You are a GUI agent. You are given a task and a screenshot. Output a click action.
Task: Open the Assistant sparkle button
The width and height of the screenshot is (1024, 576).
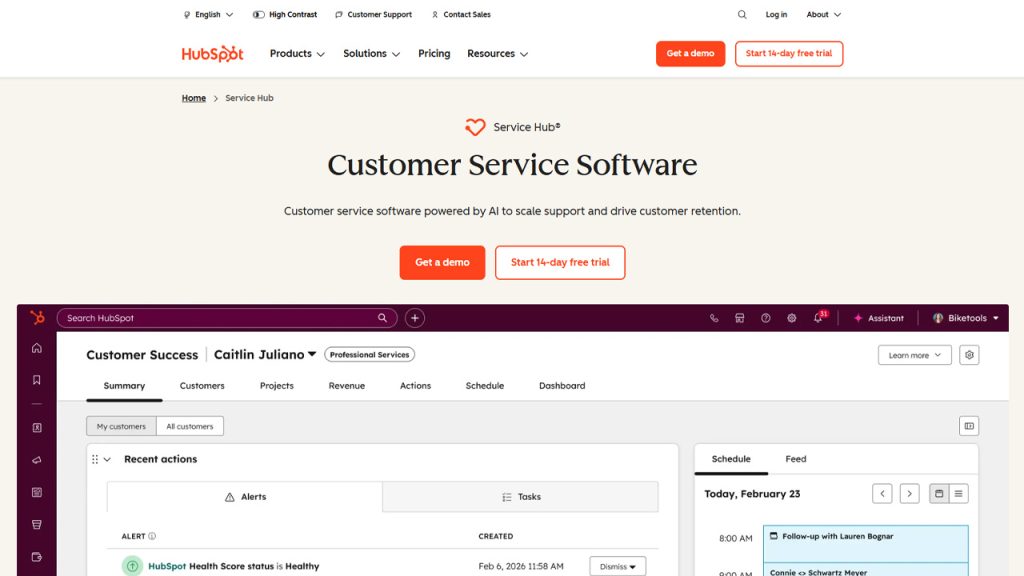pyautogui.click(x=879, y=318)
